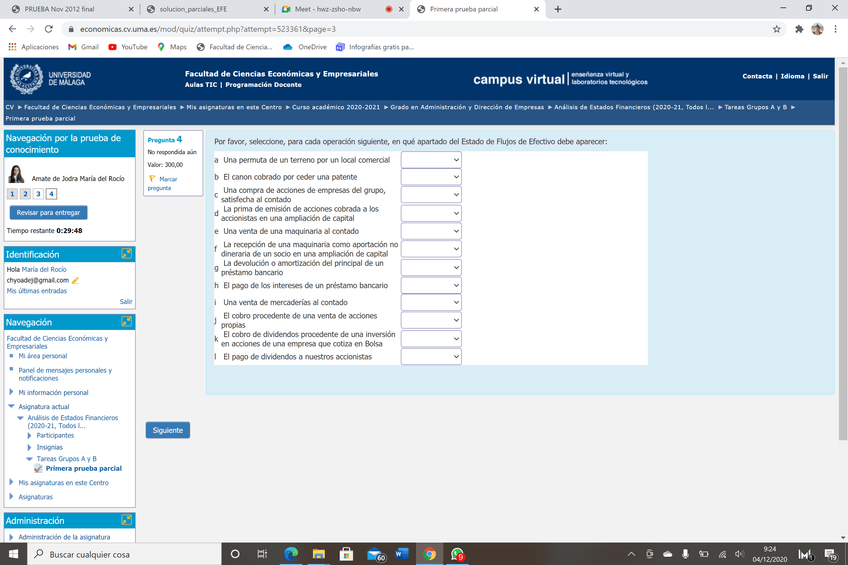Go to quiz question 1

click(12, 194)
